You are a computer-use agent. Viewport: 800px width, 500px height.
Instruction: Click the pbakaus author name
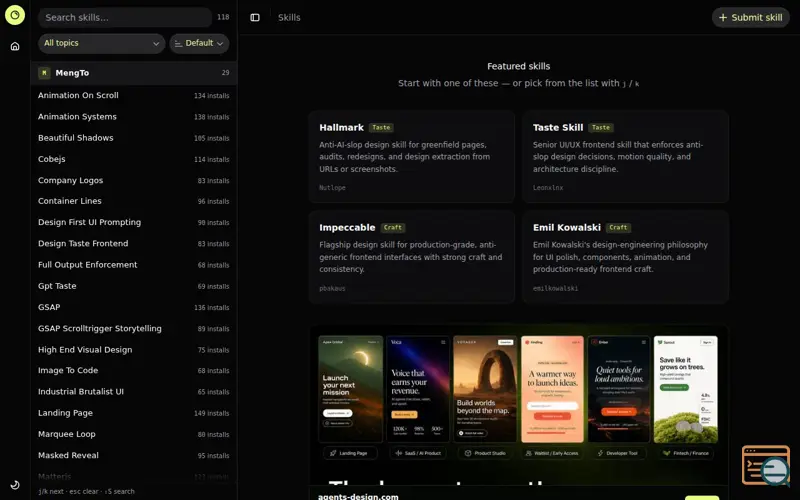click(x=332, y=288)
